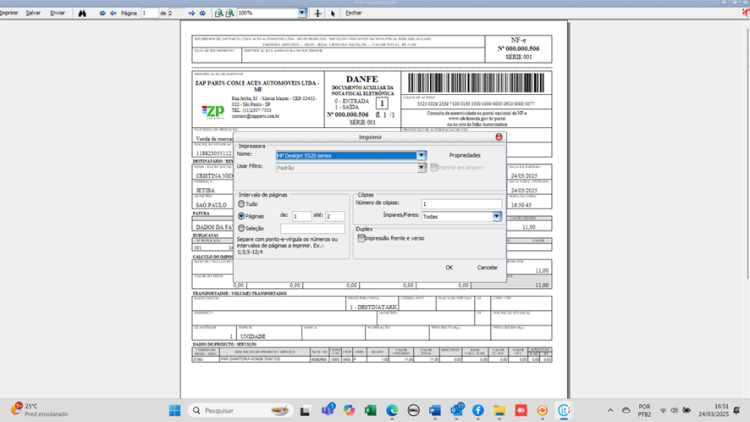Click the vertical scrollbar on the right
Screen dimensions: 750x422
coord(747,153)
